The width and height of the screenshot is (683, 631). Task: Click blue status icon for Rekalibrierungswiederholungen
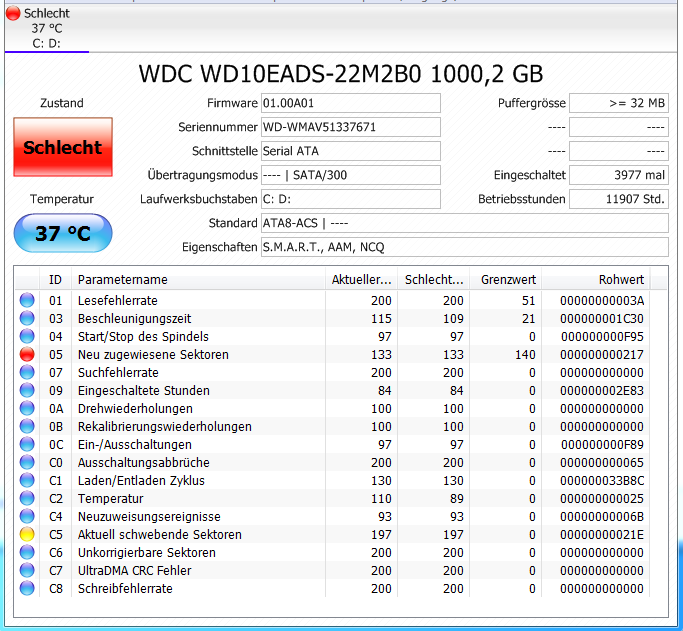(27, 426)
